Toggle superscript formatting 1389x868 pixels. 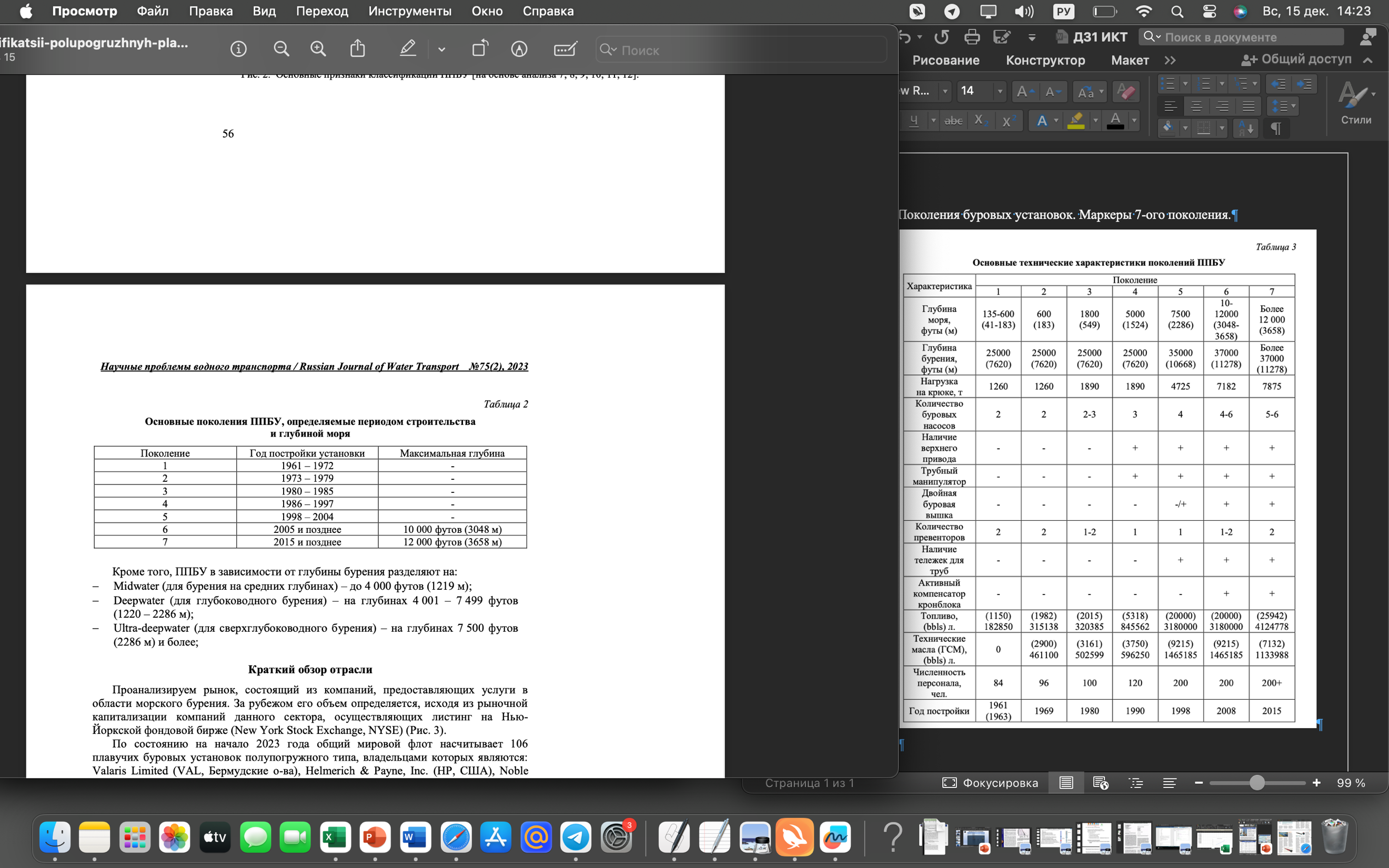coord(1009,120)
